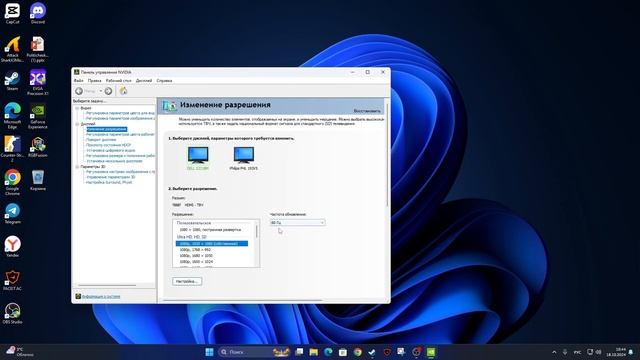Image resolution: width=640 pixels, height=360 pixels.
Task: Open NVIDIA Control Panel taskbar icon
Action: (431, 352)
